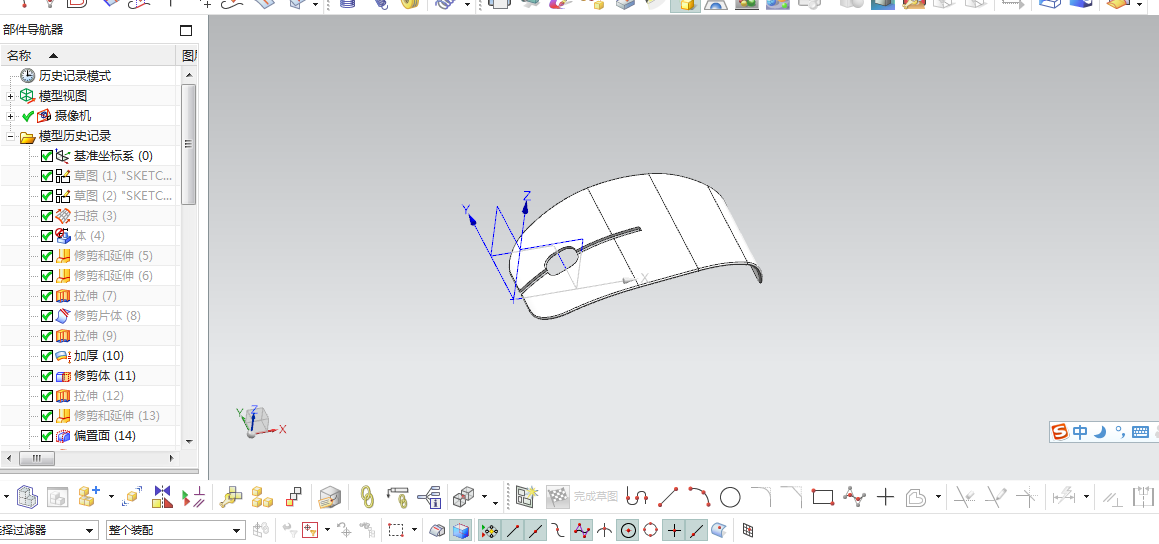This screenshot has width=1159, height=544.
Task: Expand the 模型视图 tree node
Action: pyautogui.click(x=10, y=96)
